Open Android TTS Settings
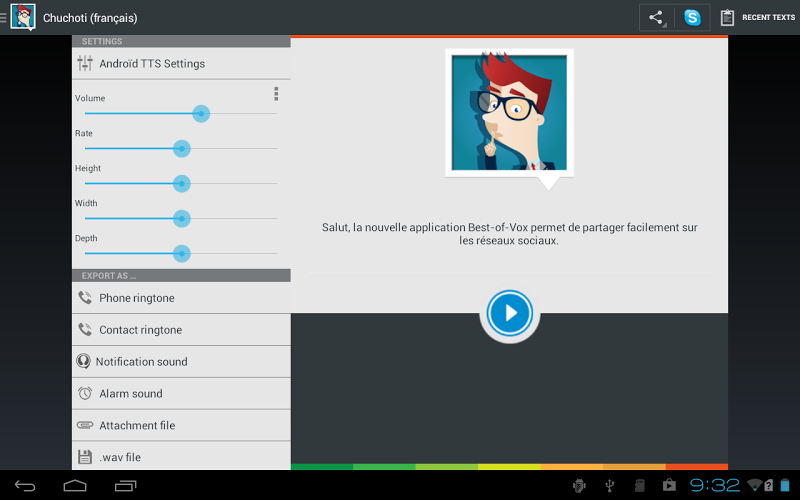800x500 pixels. (181, 63)
